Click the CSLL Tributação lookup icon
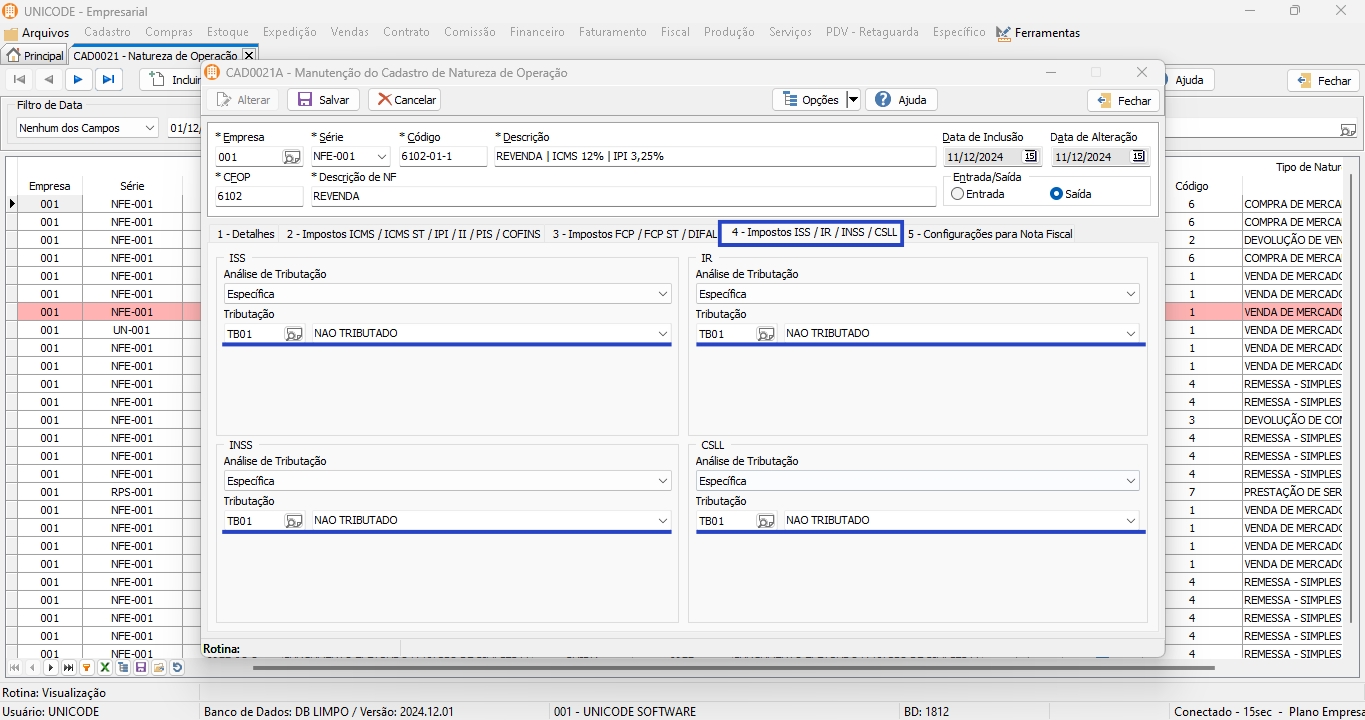The image size is (1365, 720). click(765, 521)
